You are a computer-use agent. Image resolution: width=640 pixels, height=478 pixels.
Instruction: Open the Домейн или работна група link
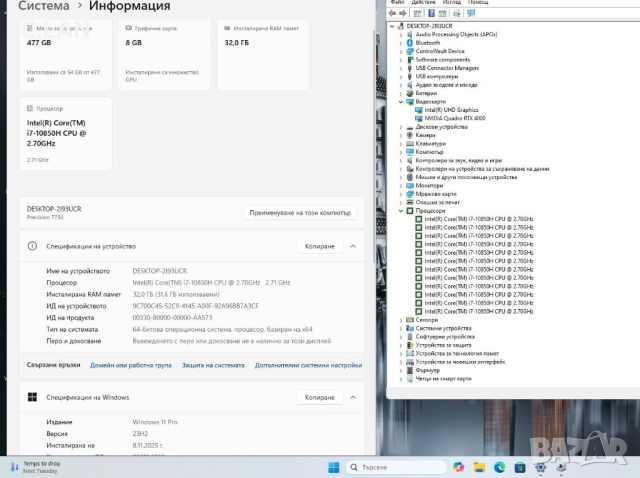(x=131, y=365)
